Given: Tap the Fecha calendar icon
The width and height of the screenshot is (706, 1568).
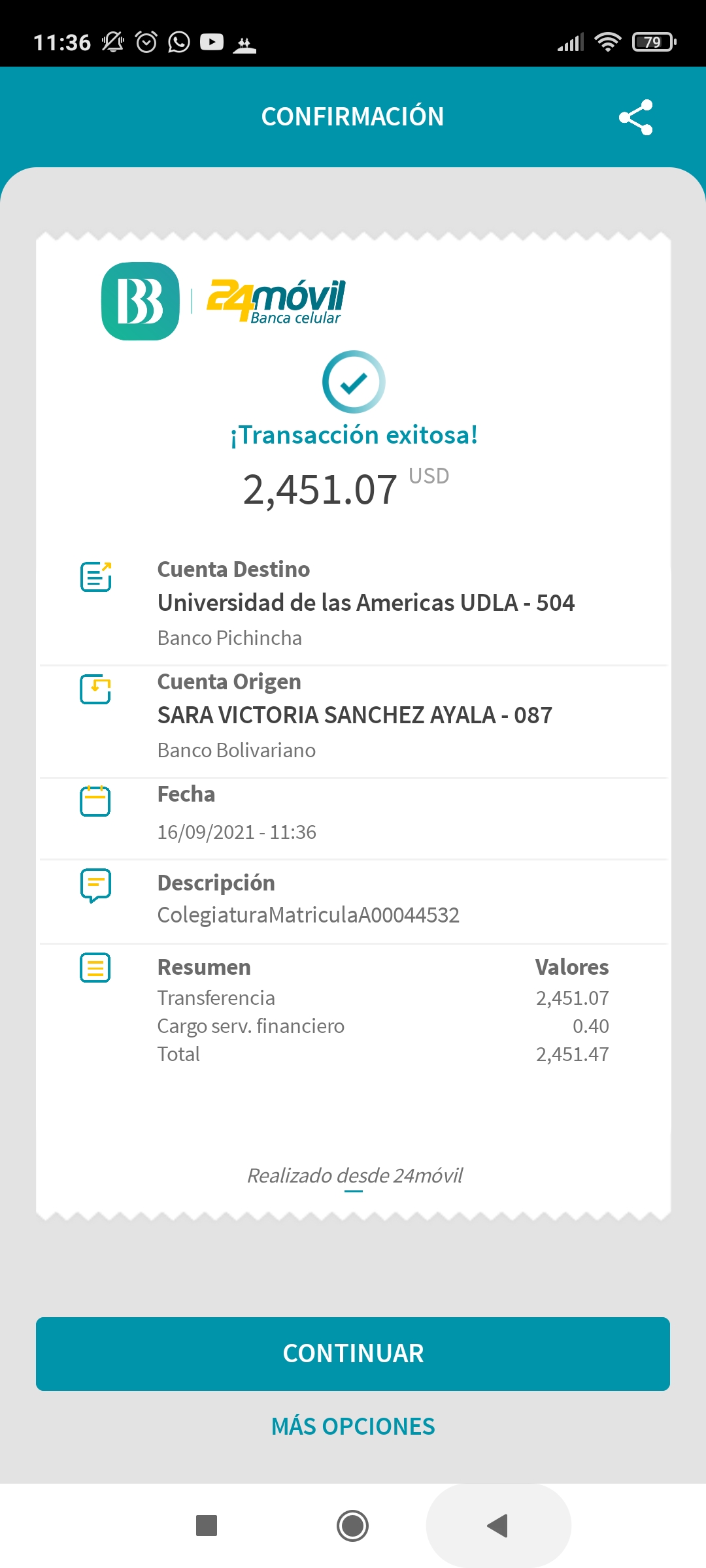Looking at the screenshot, I should (x=95, y=801).
